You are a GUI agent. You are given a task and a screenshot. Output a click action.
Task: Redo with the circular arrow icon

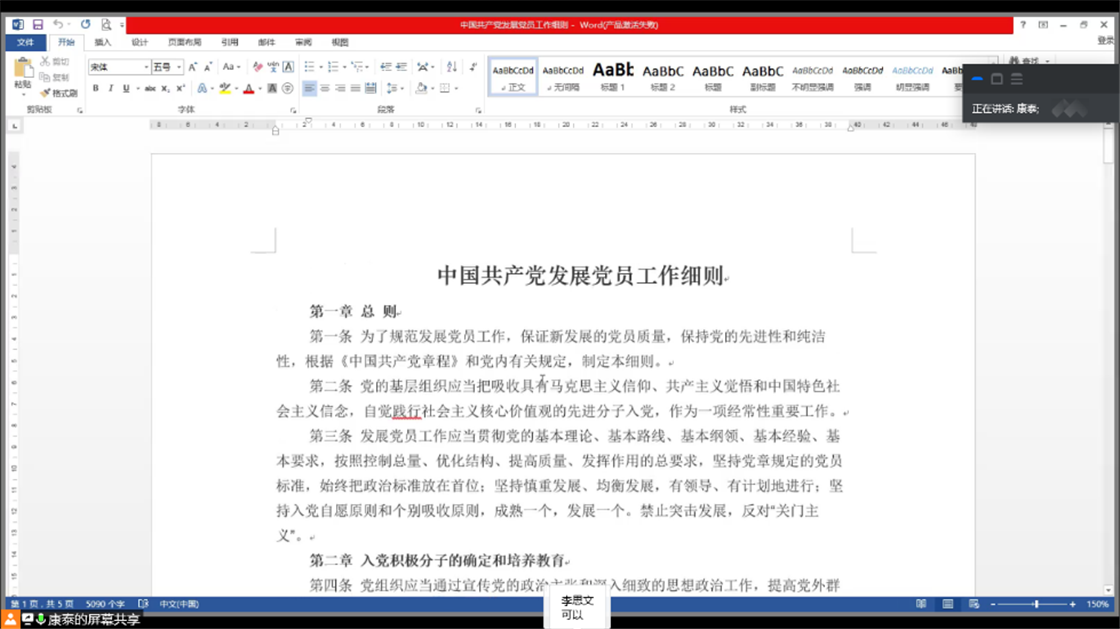(x=86, y=24)
